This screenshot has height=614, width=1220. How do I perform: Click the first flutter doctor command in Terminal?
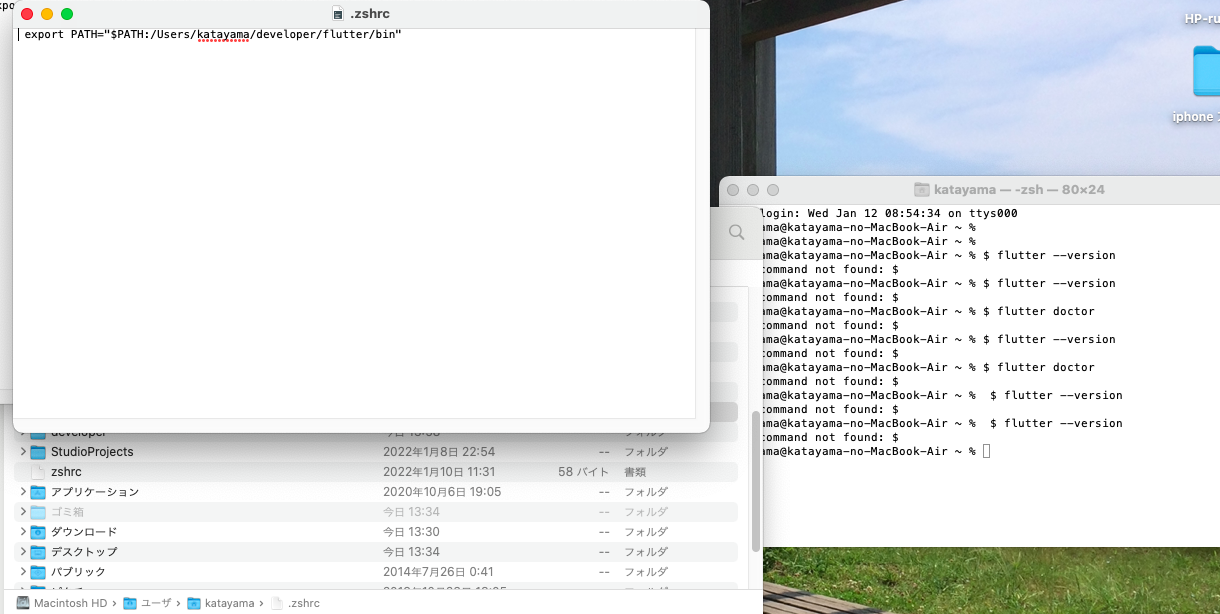pos(1039,311)
